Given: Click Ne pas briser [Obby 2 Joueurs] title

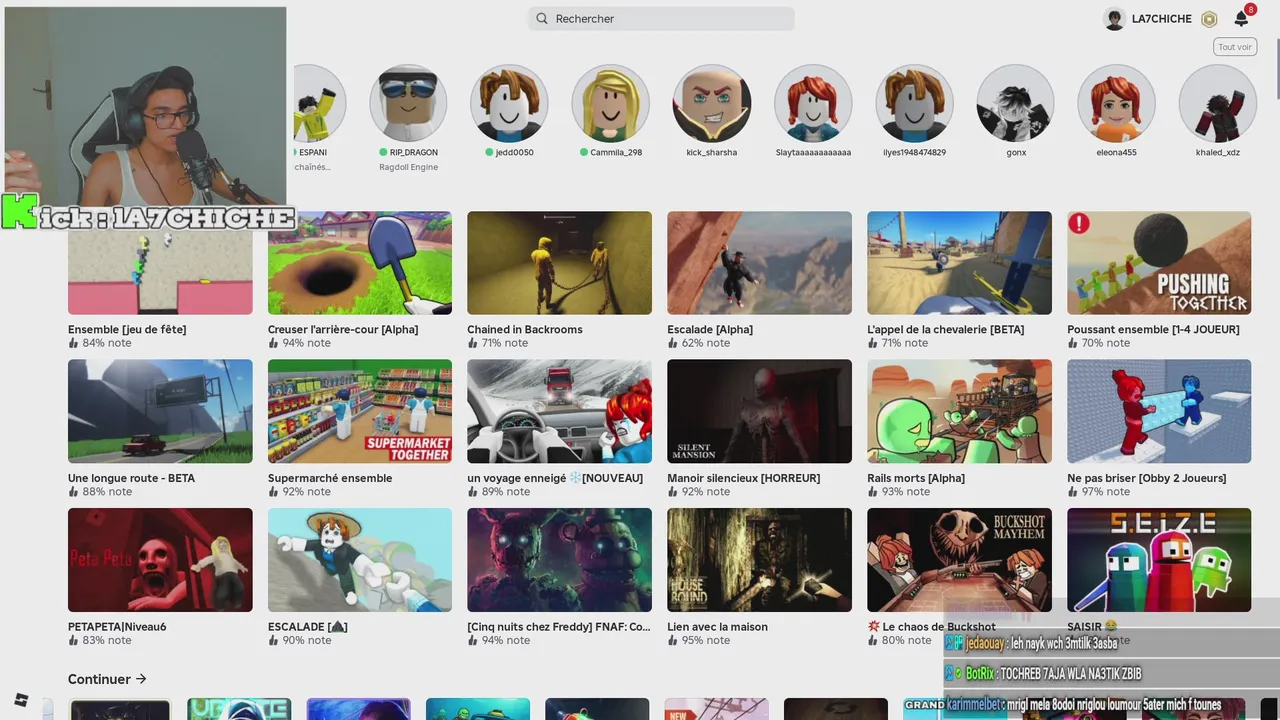Looking at the screenshot, I should 1147,478.
